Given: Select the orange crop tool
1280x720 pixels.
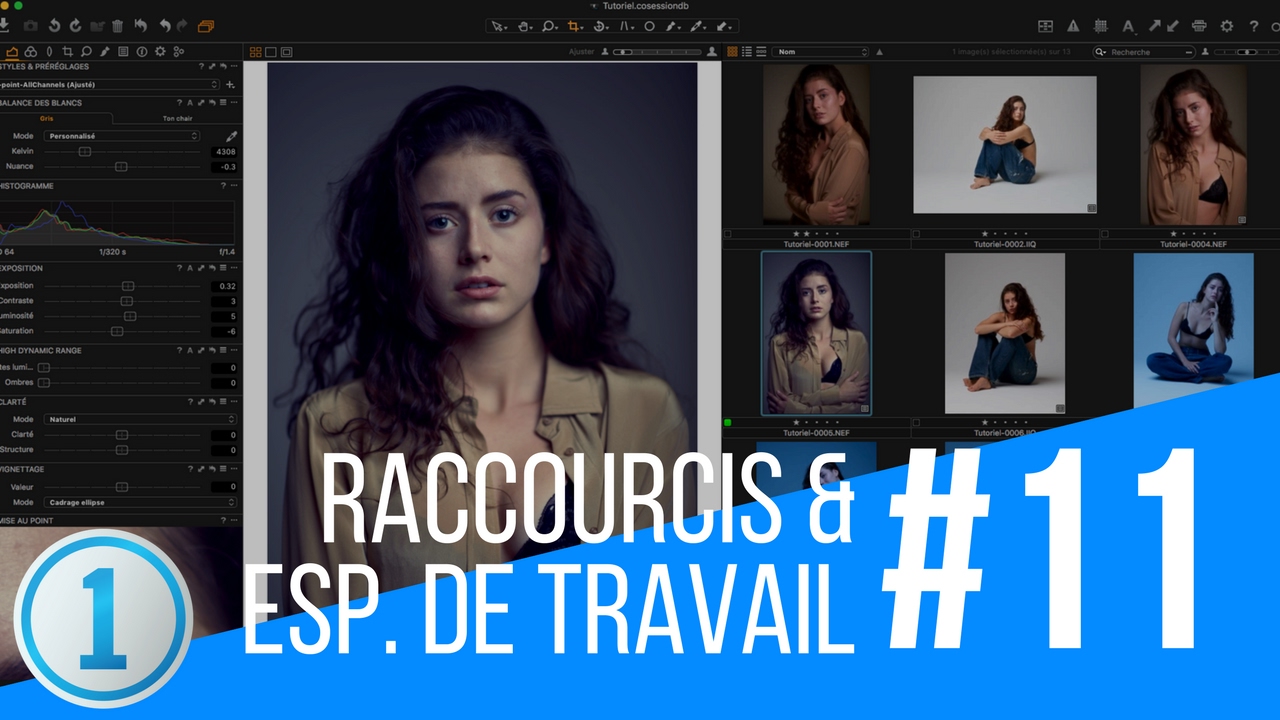Looking at the screenshot, I should click(575, 26).
